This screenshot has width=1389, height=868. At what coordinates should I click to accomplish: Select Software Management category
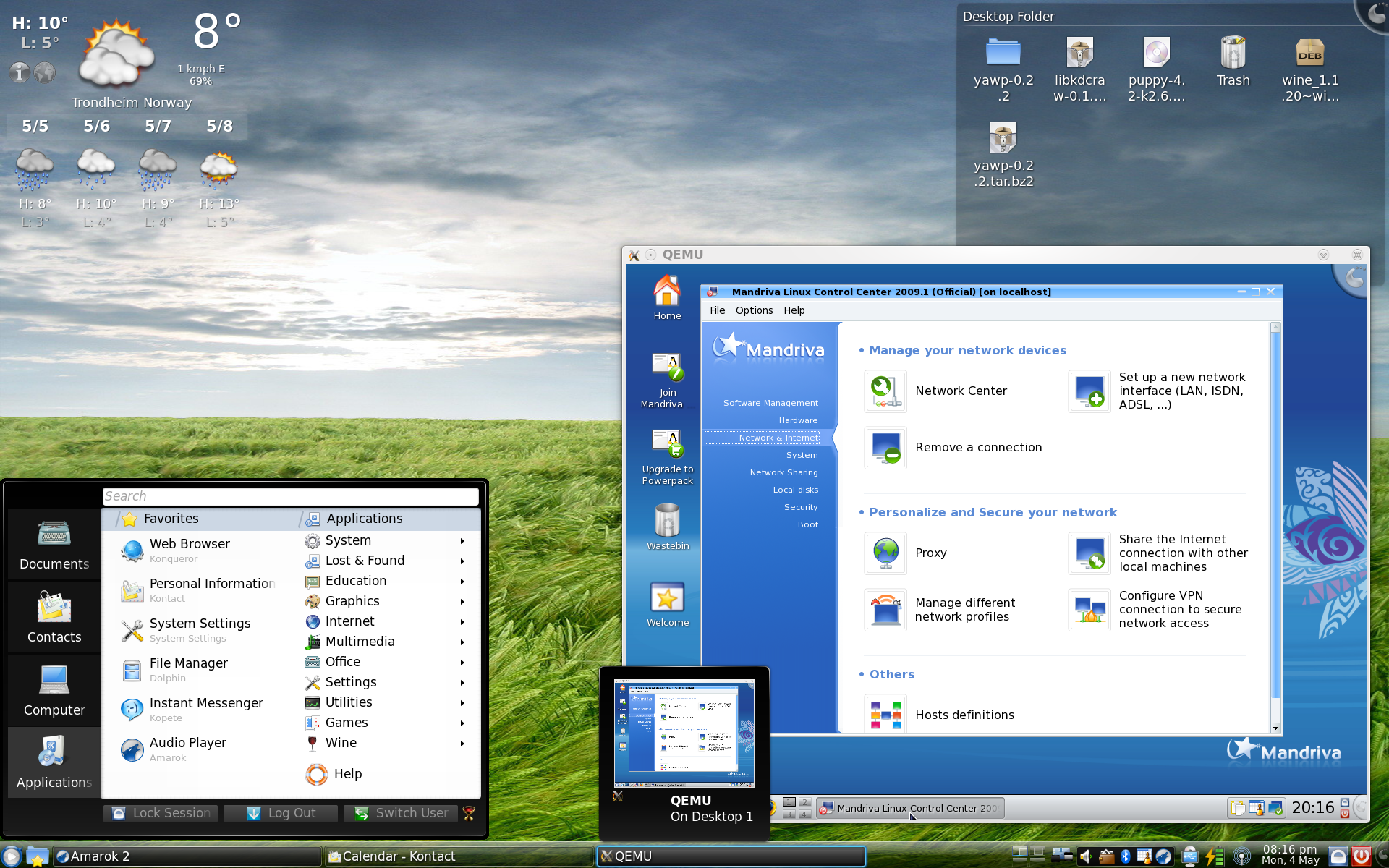click(770, 403)
